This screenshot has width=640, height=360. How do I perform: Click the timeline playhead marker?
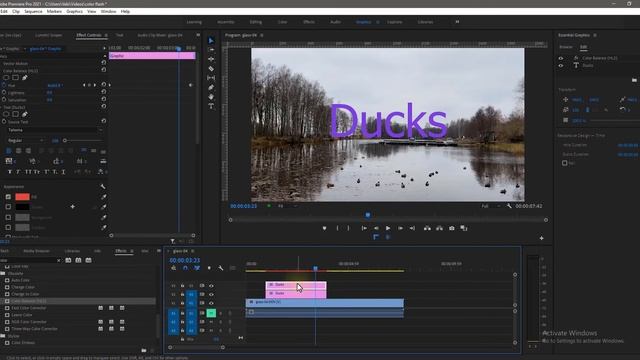pyautogui.click(x=315, y=268)
